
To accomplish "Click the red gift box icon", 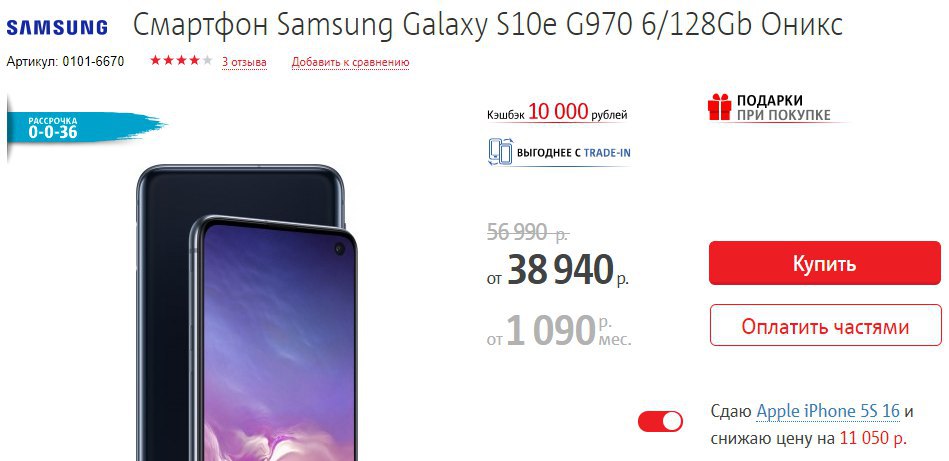I will coord(719,107).
